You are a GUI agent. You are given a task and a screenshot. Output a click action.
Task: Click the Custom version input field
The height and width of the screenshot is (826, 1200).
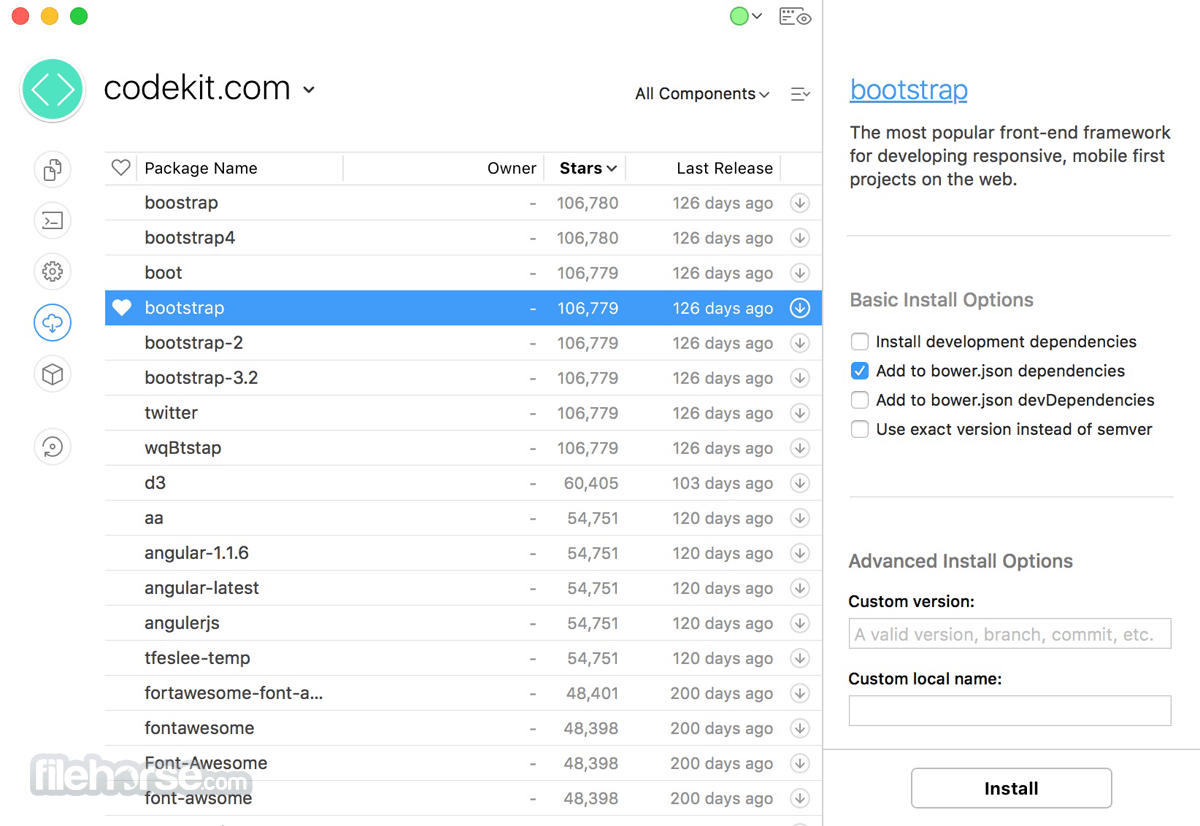[x=1010, y=634]
